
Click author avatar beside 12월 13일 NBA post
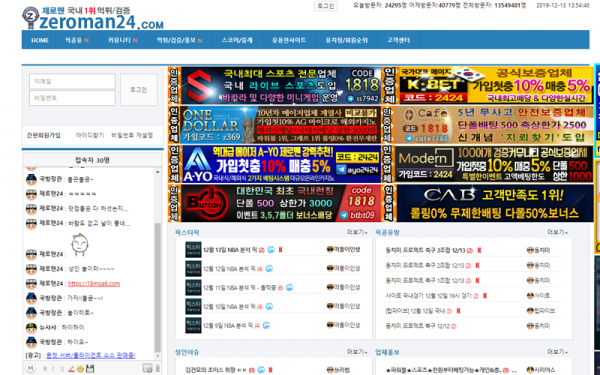330,249
